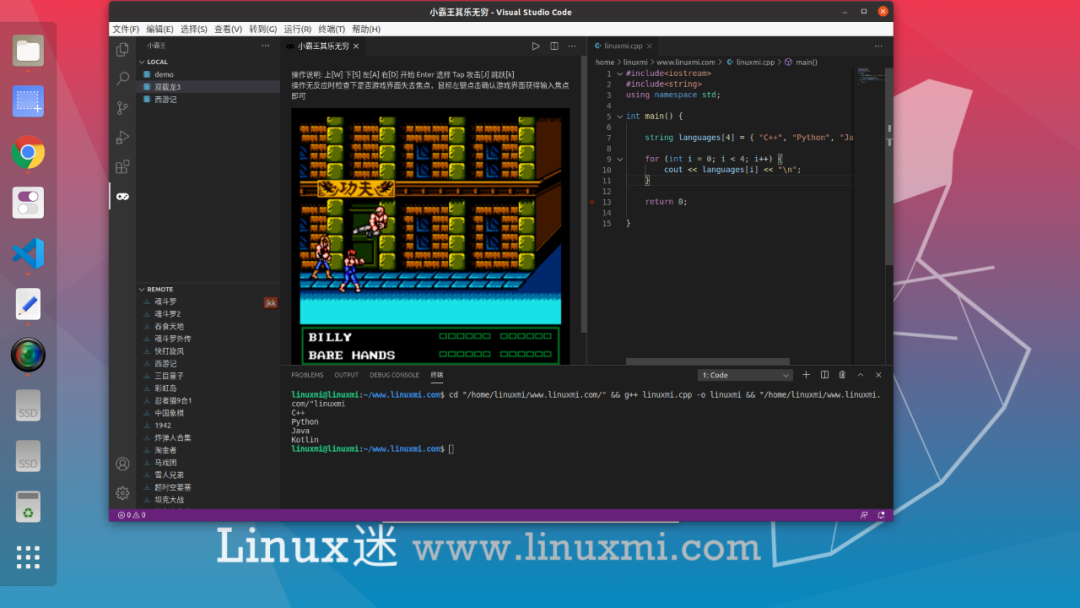The image size is (1080, 608).
Task: Click the www.linuxmi.com breadcrumb
Action: (685, 62)
